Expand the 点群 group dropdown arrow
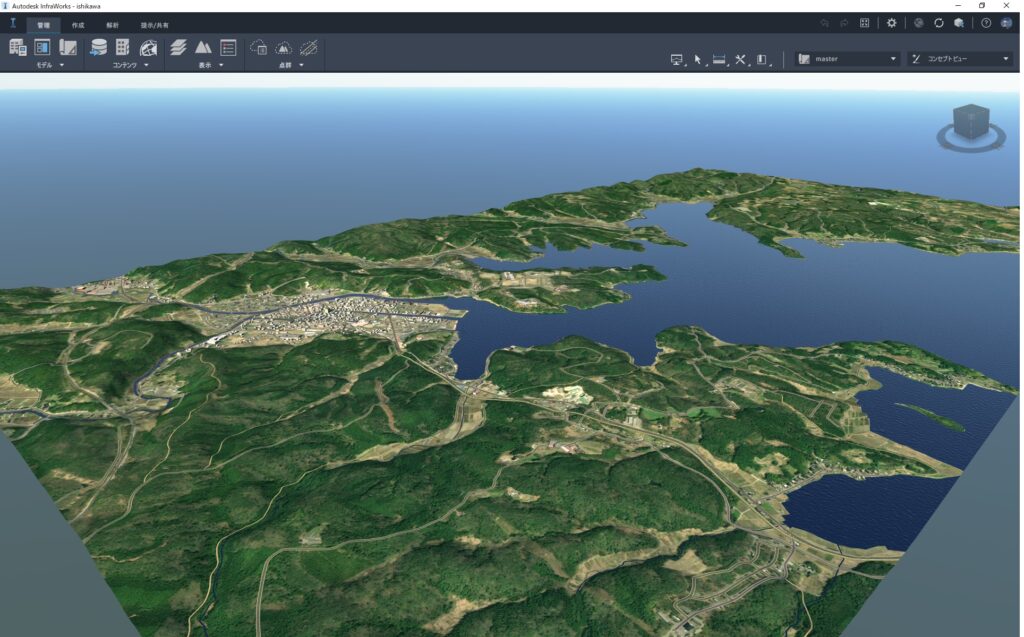 click(303, 64)
